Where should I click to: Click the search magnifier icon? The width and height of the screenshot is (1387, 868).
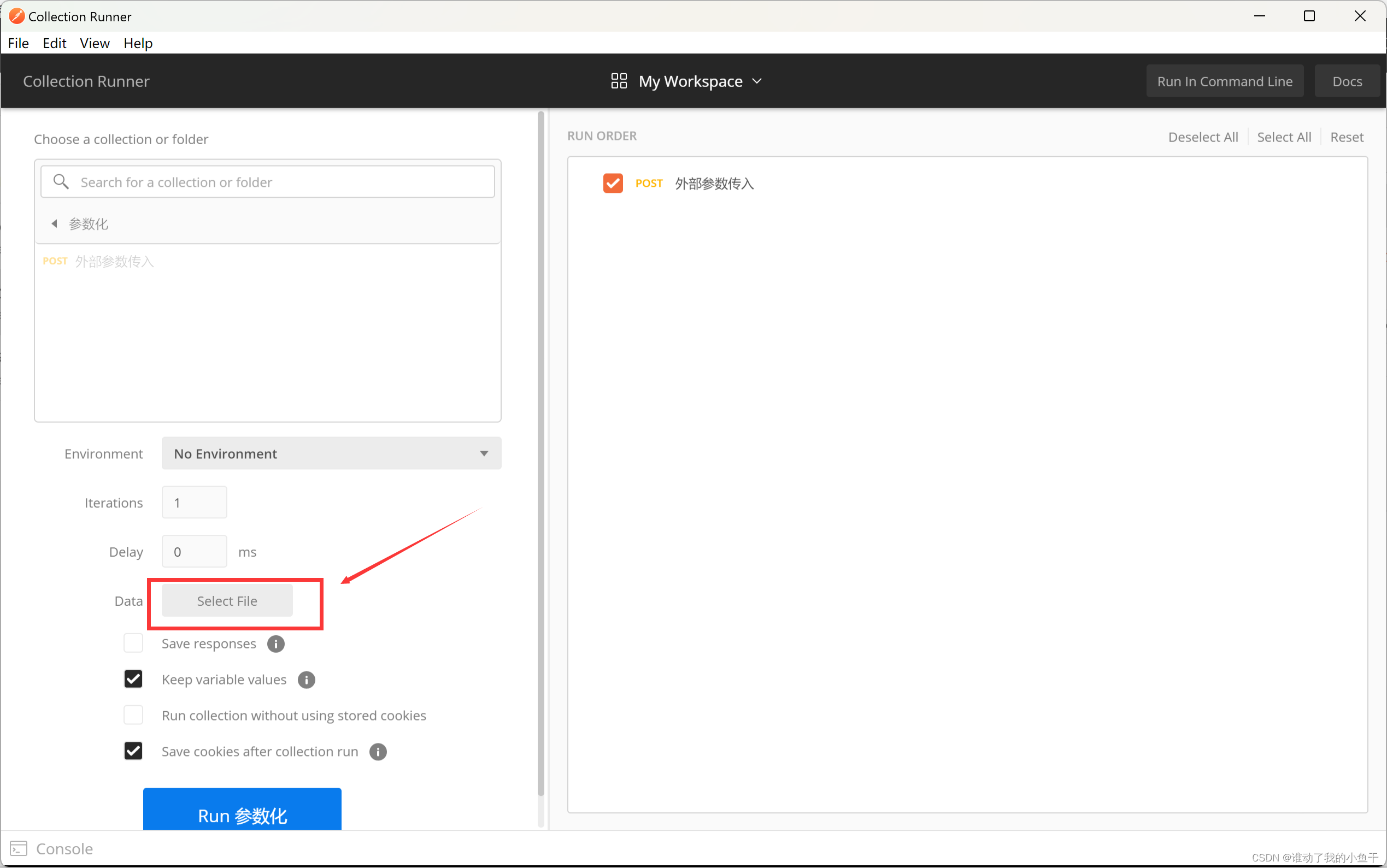(x=61, y=182)
